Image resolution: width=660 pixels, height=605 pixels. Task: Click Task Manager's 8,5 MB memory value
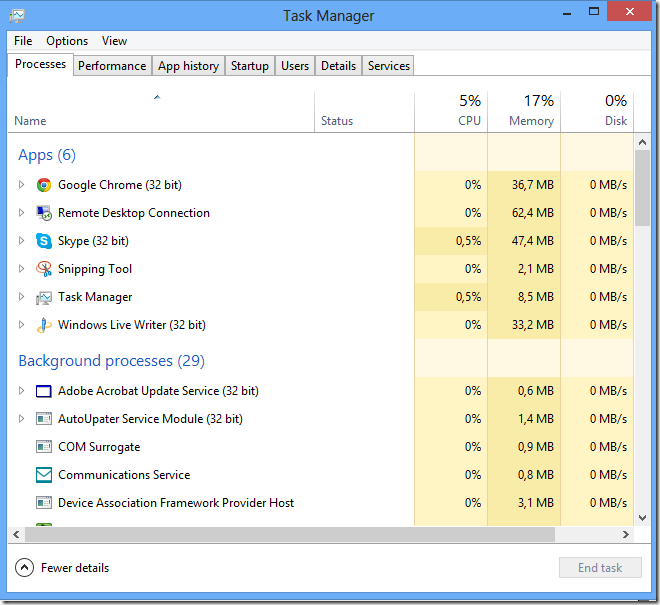click(x=535, y=297)
